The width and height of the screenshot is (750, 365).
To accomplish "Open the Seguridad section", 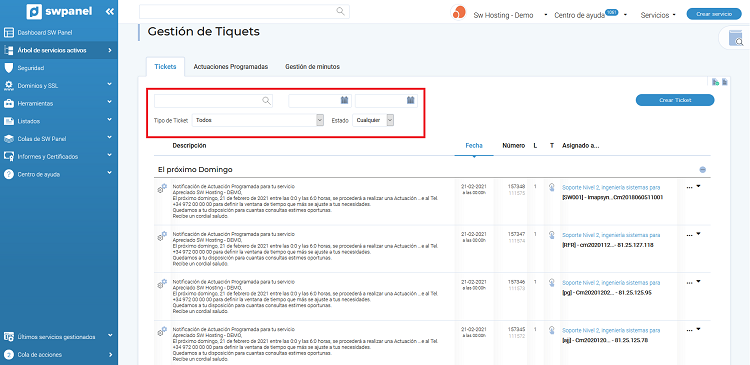I will click(x=31, y=68).
